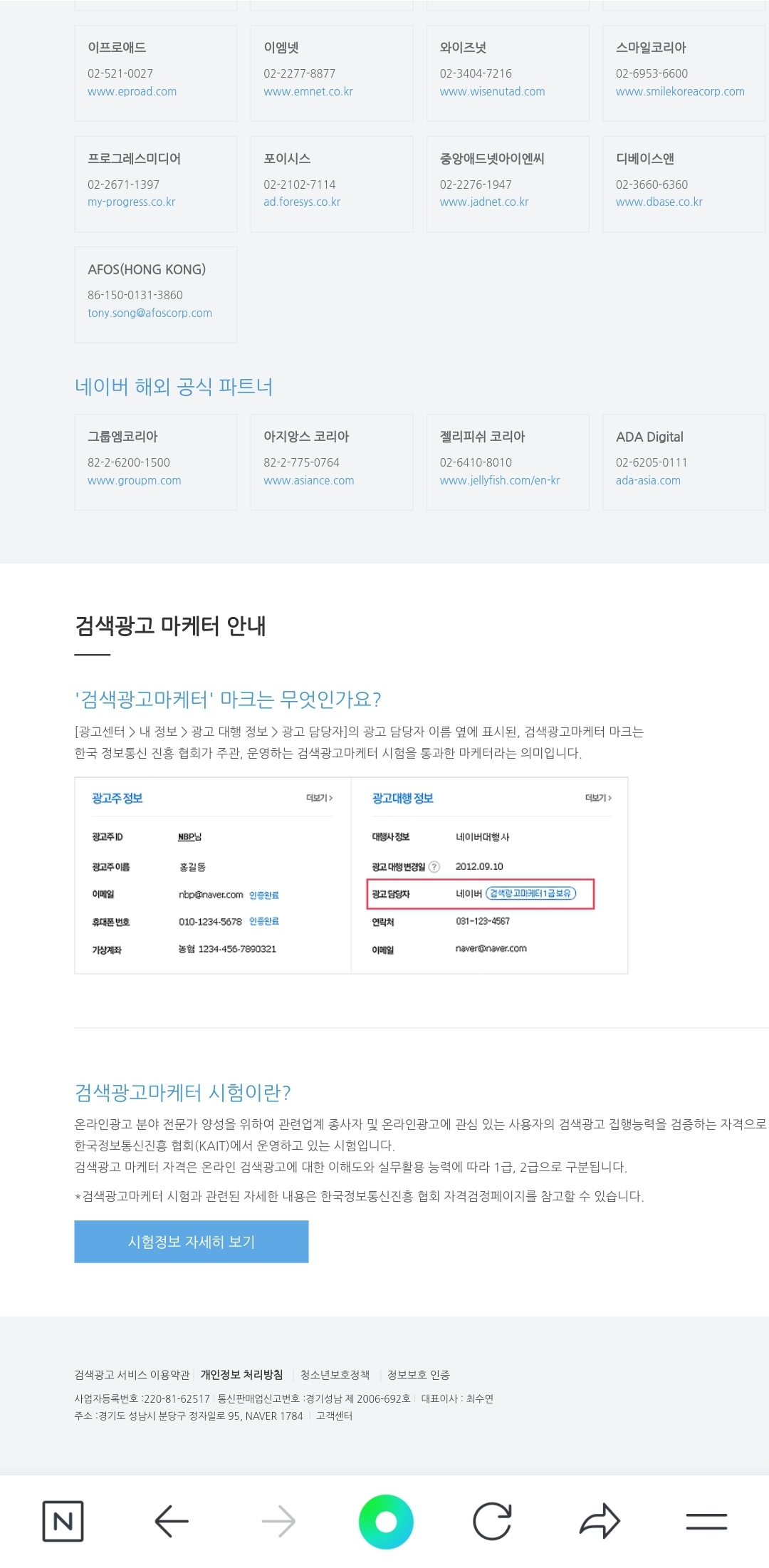Click the 검색광고마케터 시험이란? heading

click(x=183, y=1093)
